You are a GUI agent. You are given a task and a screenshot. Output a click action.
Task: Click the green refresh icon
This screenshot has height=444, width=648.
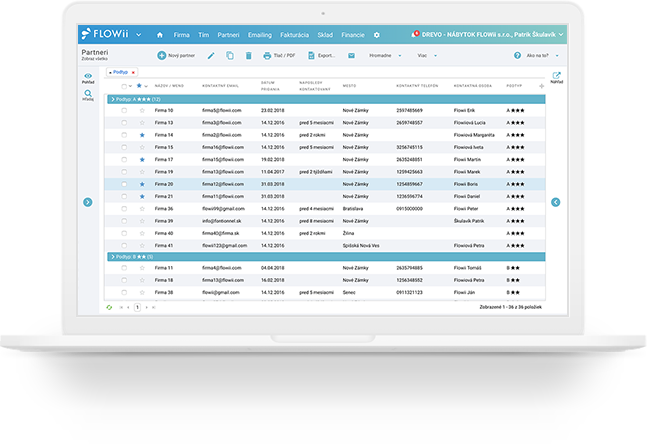tap(109, 307)
